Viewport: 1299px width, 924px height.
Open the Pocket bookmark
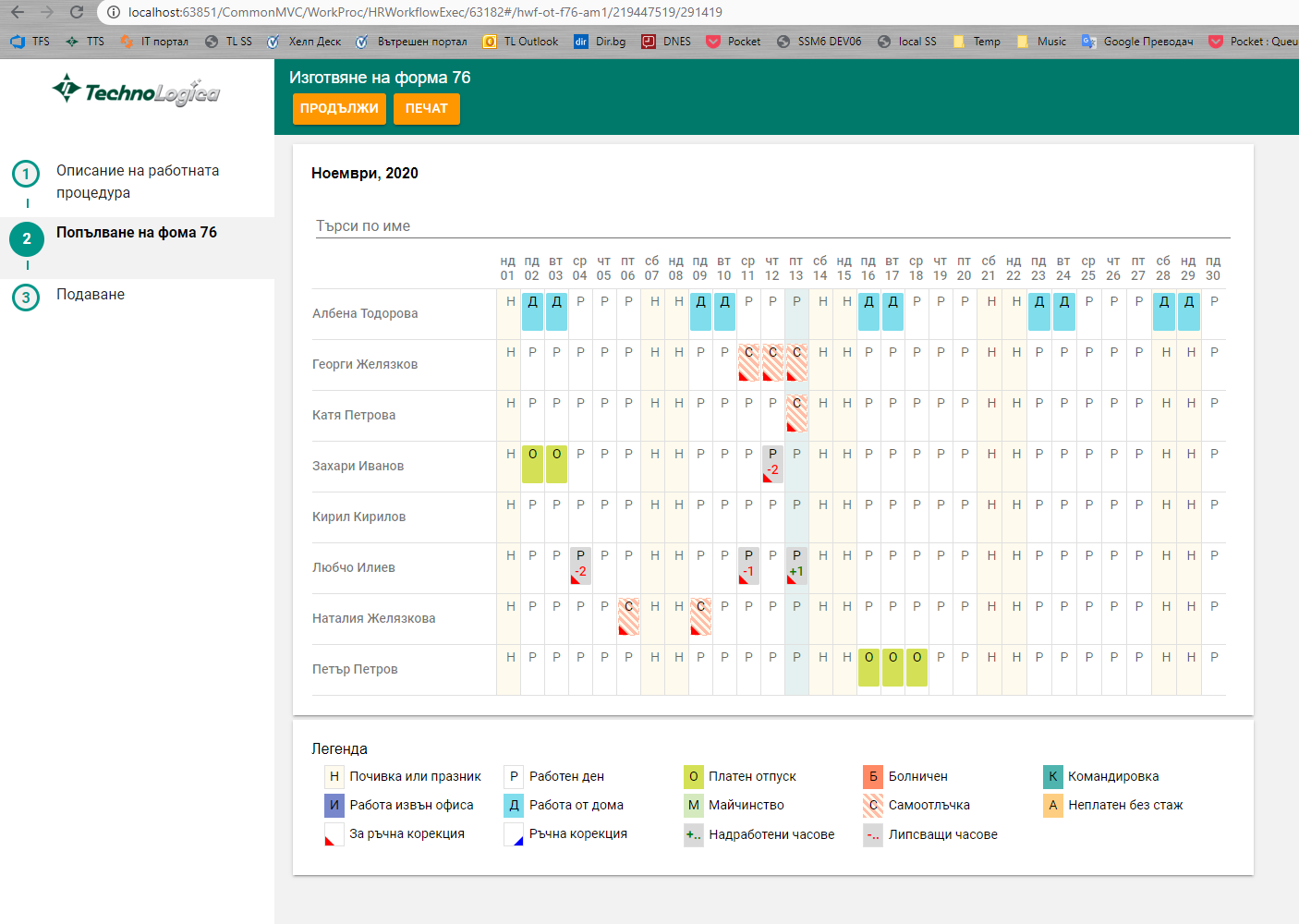tap(734, 42)
